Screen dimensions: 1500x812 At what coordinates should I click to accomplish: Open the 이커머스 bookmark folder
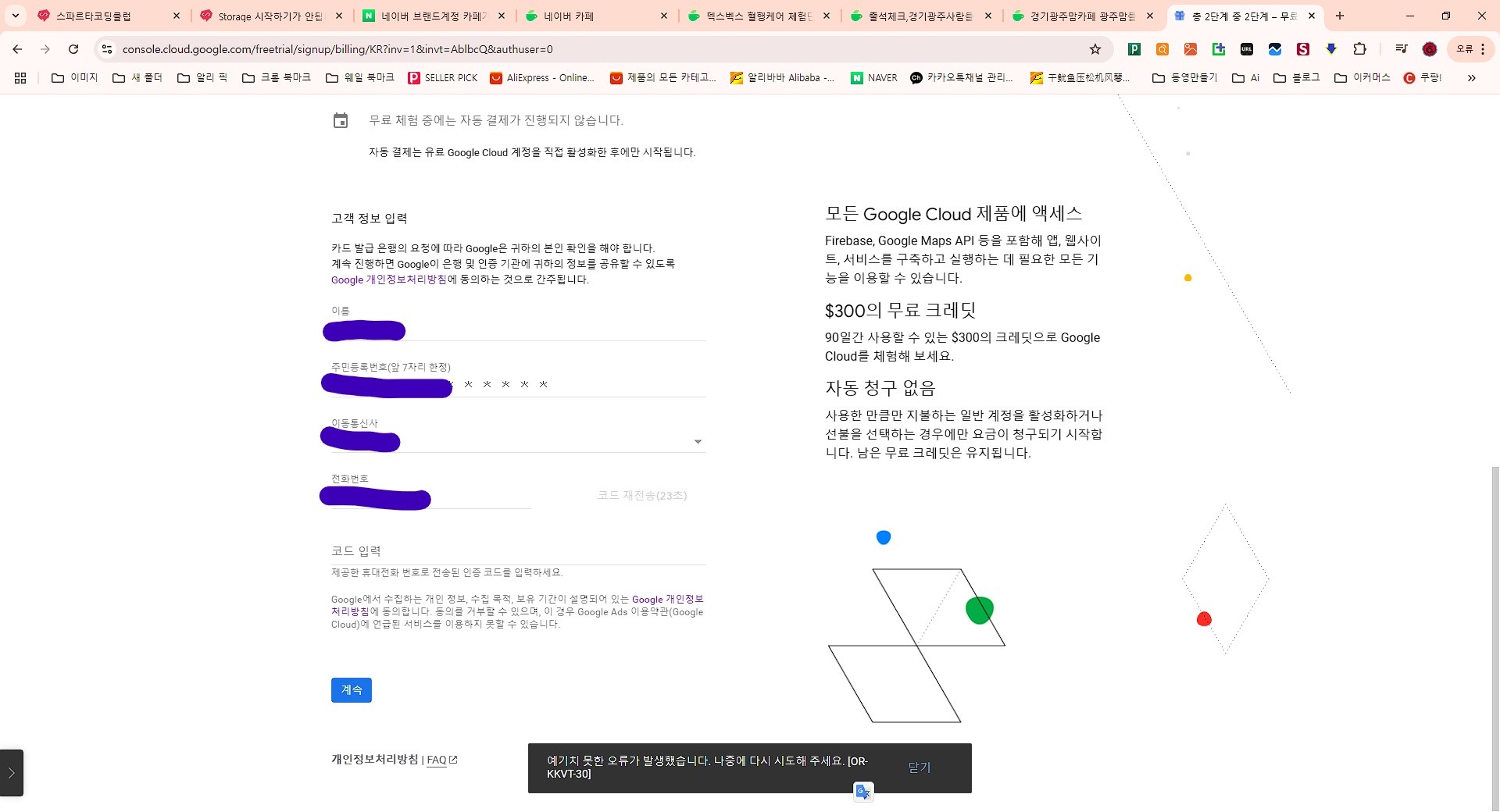[1362, 78]
